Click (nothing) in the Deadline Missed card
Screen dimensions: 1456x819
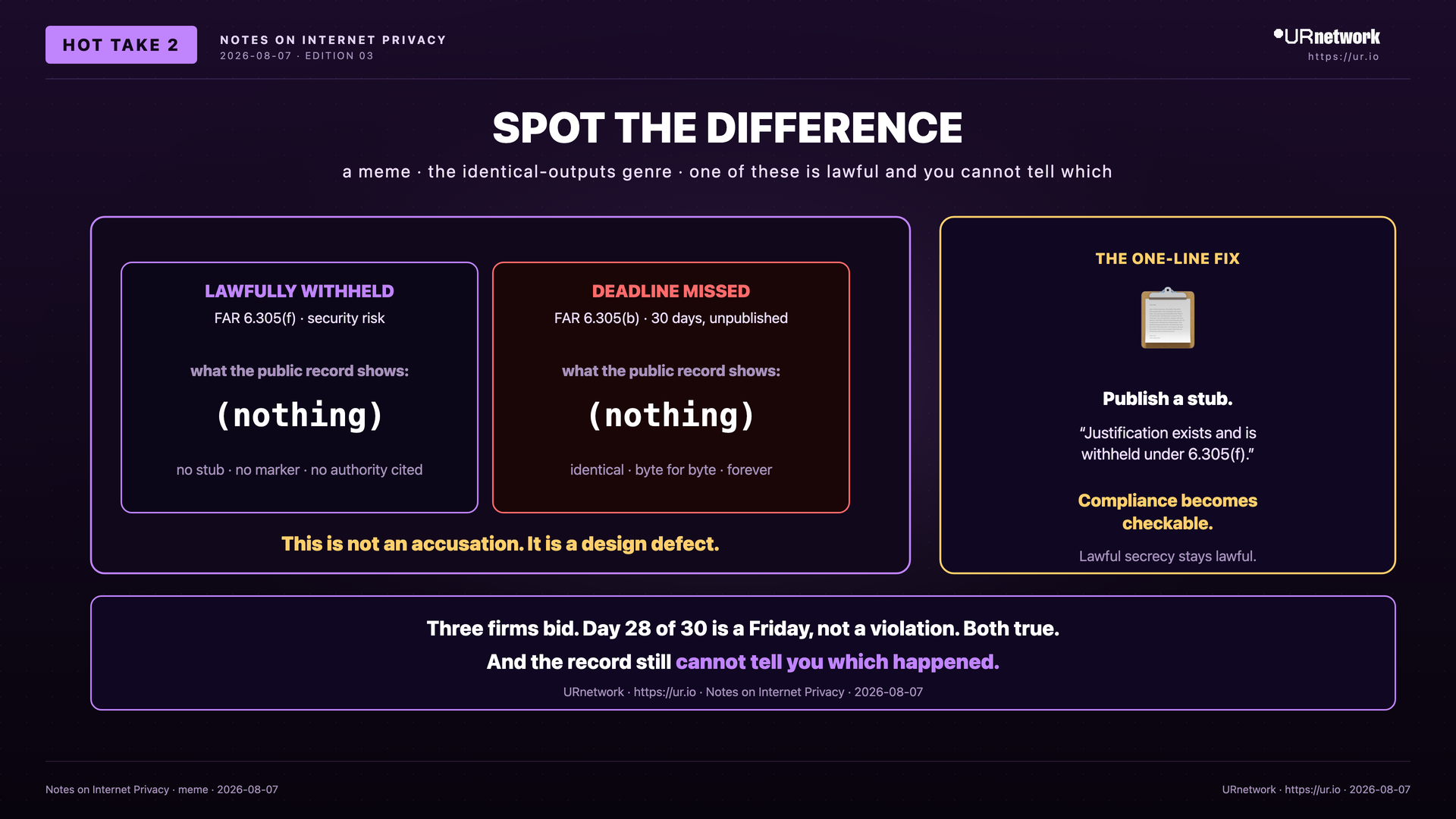[671, 416]
